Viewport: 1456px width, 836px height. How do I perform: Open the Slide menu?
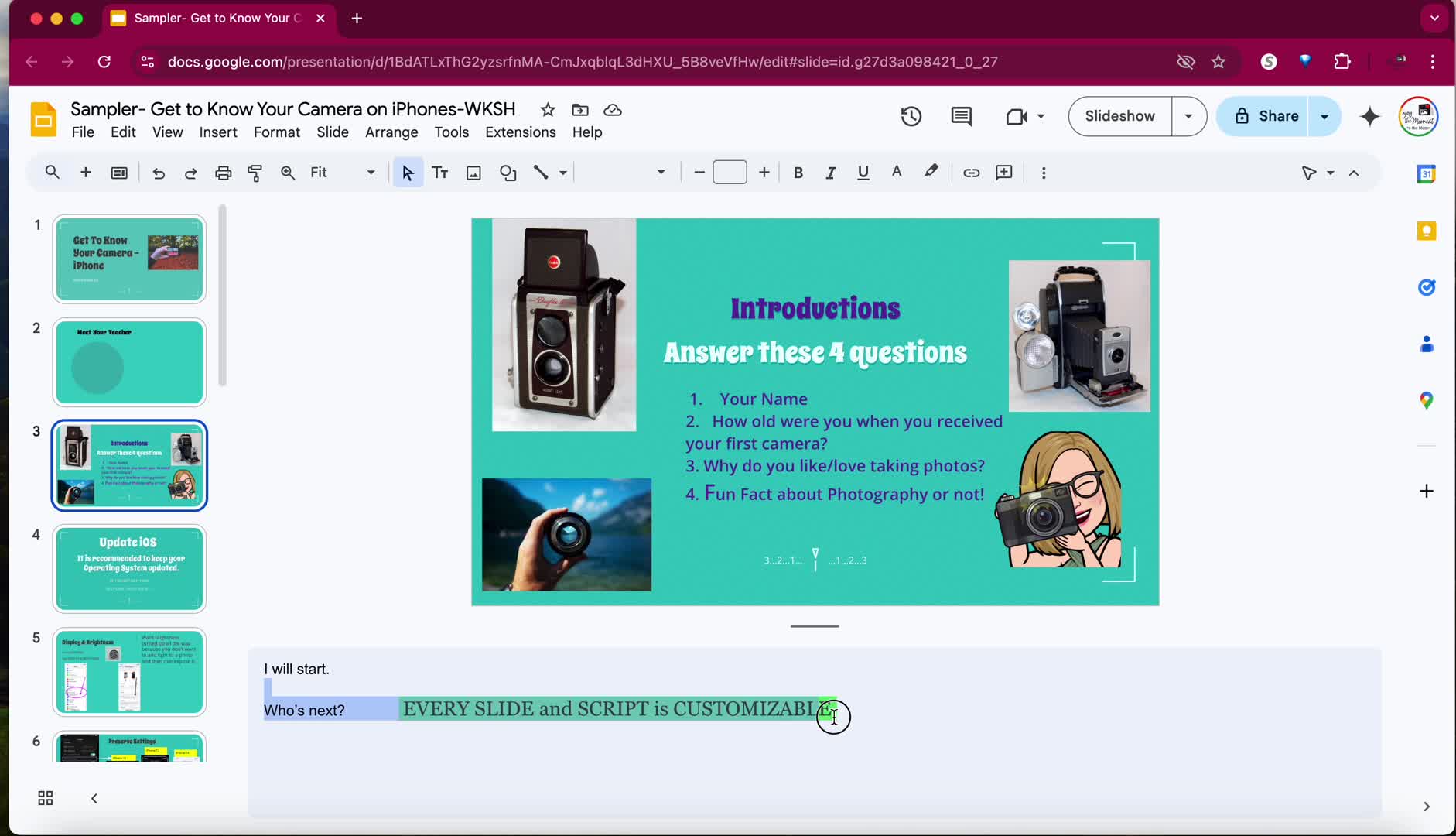pyautogui.click(x=333, y=132)
